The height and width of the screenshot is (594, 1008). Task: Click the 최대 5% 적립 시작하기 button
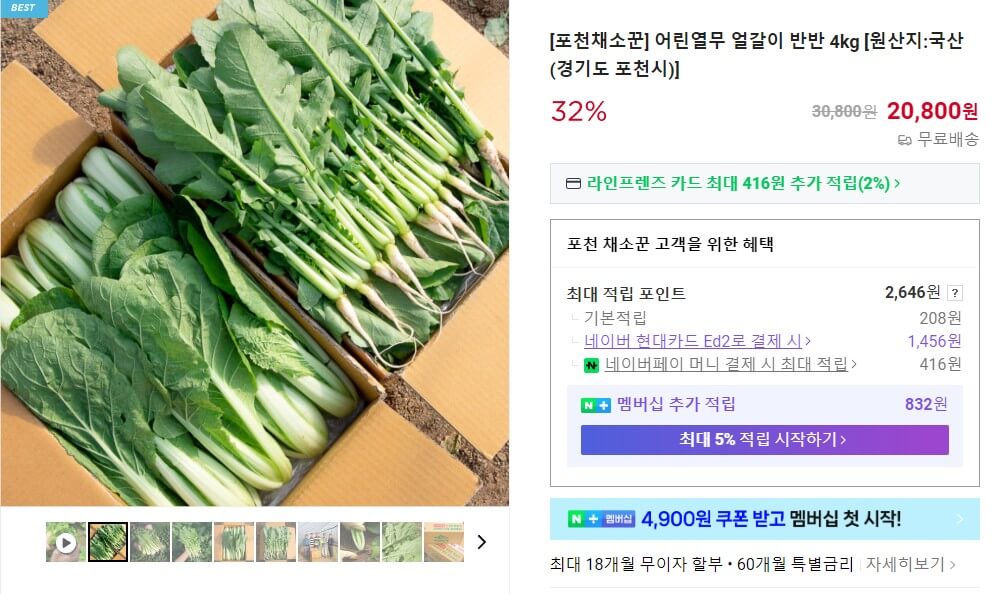click(765, 440)
